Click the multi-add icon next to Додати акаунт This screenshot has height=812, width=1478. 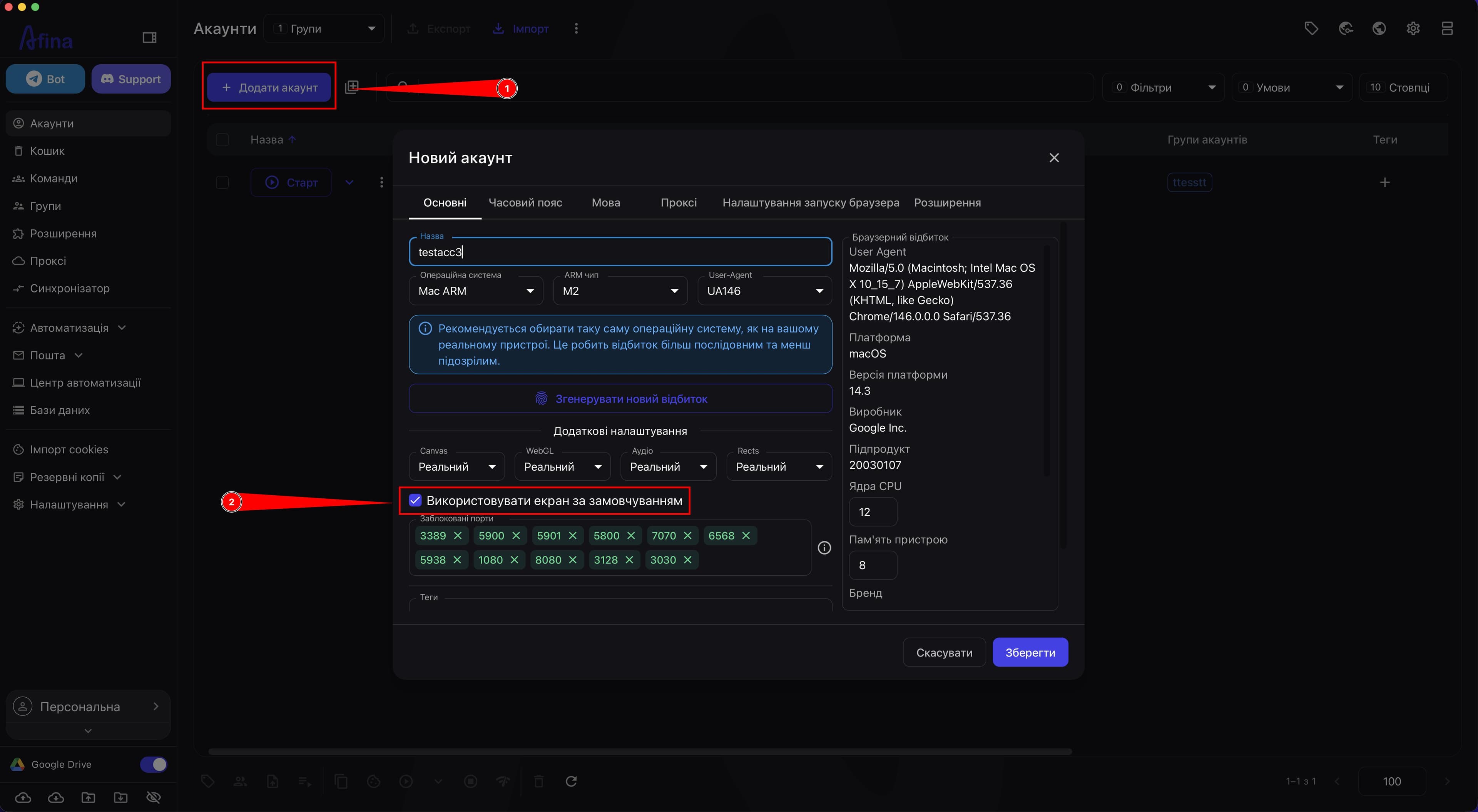352,87
